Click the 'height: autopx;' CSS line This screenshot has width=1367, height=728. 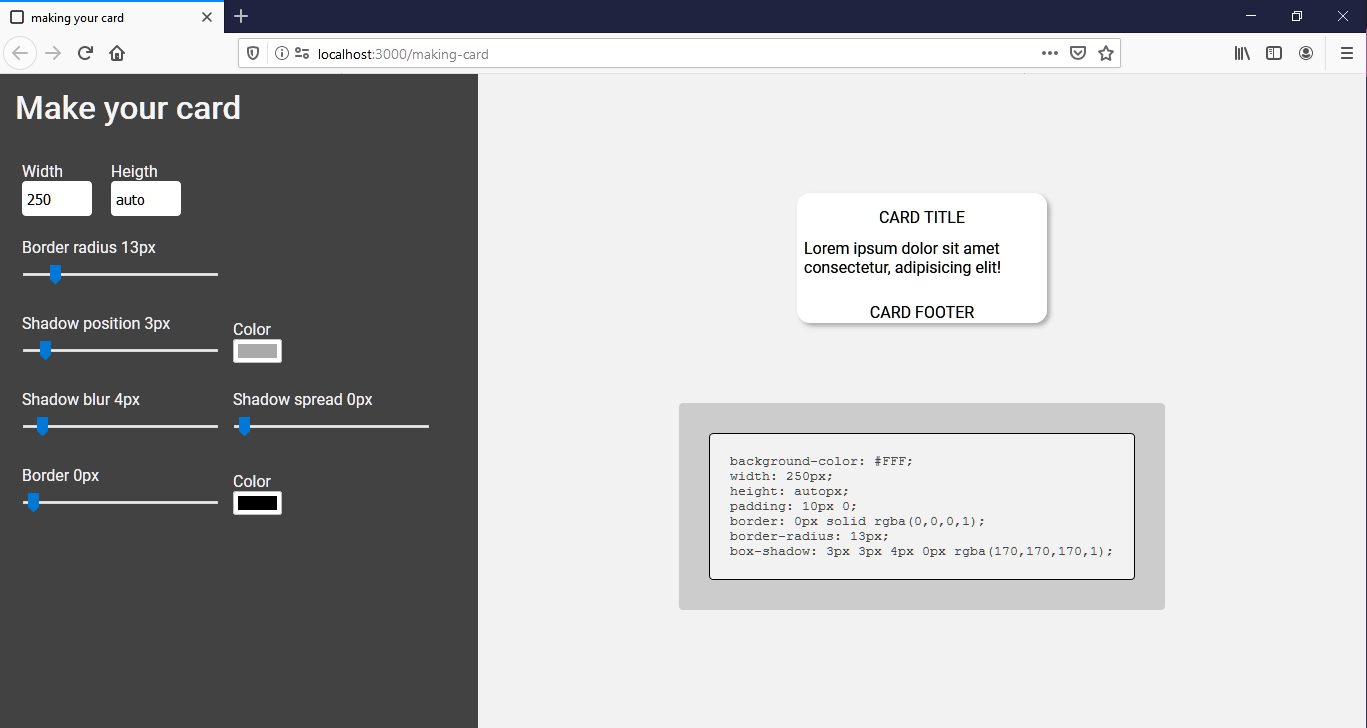tap(789, 491)
